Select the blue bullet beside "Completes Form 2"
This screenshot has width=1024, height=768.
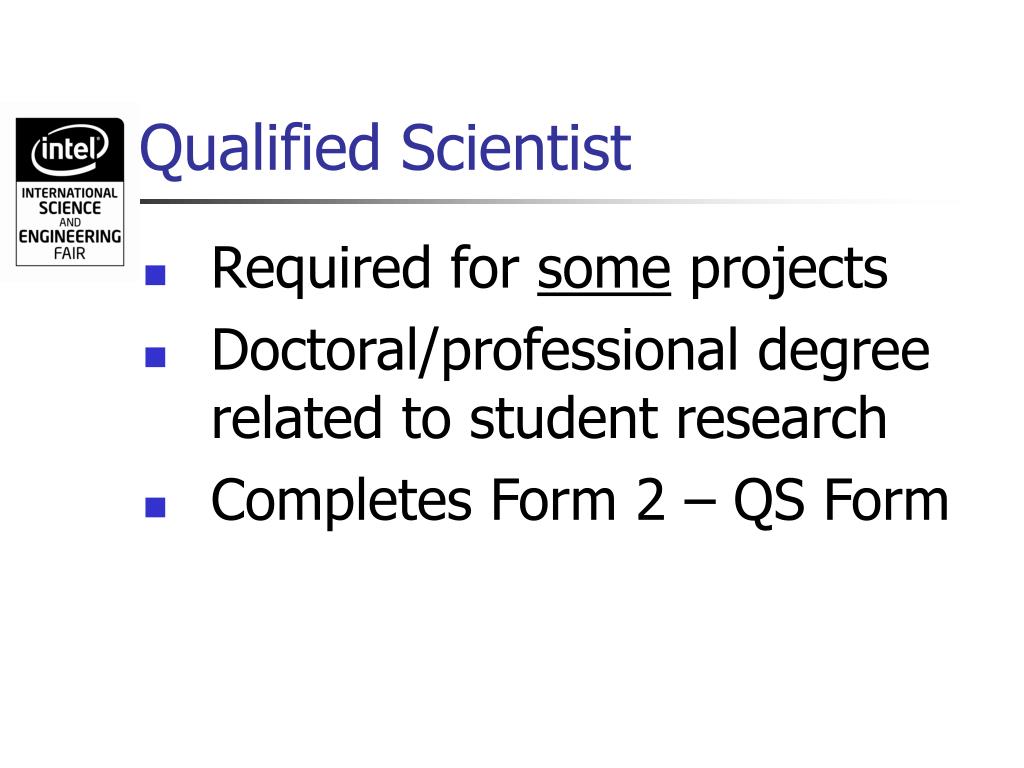click(x=155, y=507)
